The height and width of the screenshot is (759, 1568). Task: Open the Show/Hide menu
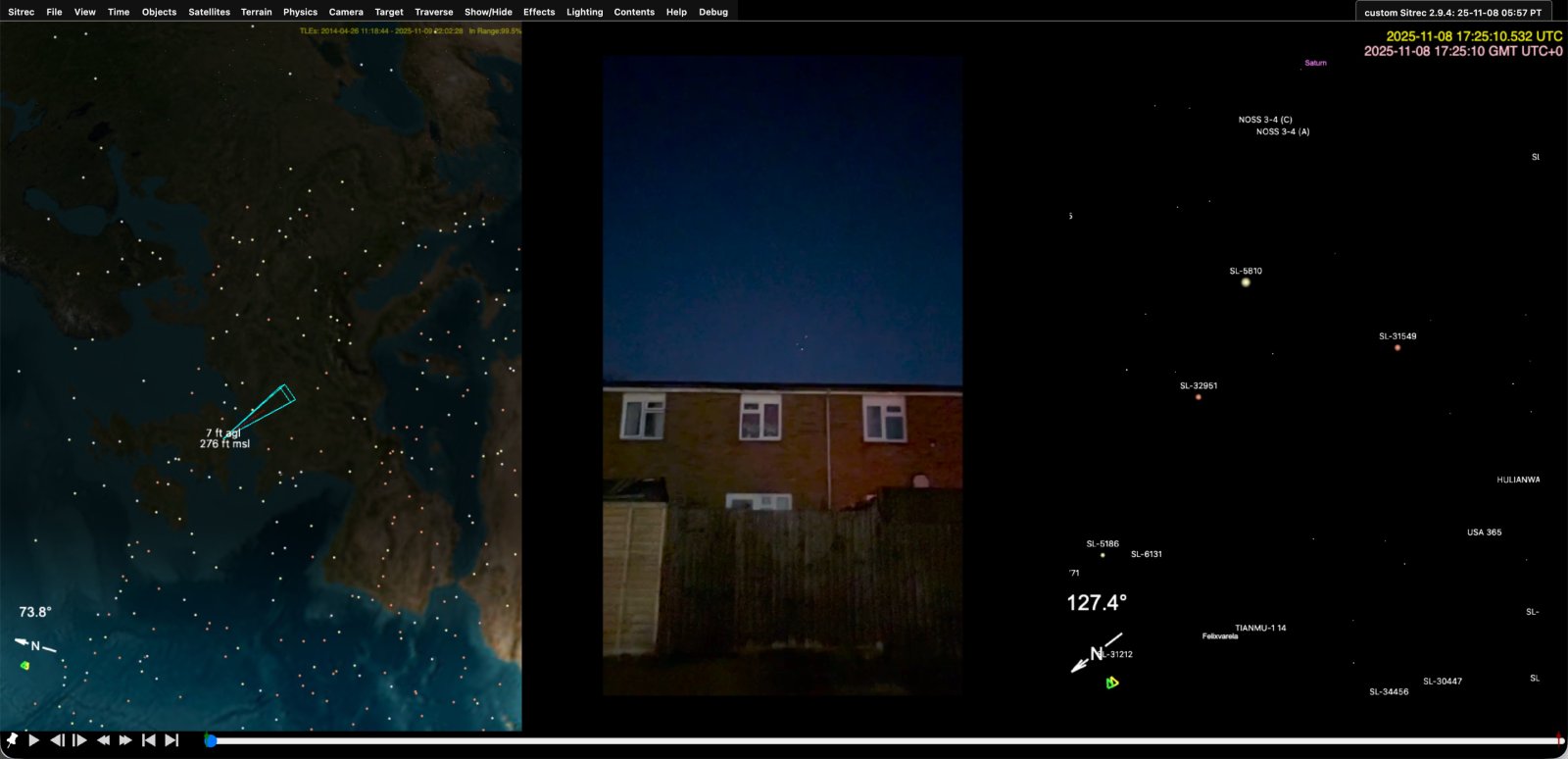488,12
